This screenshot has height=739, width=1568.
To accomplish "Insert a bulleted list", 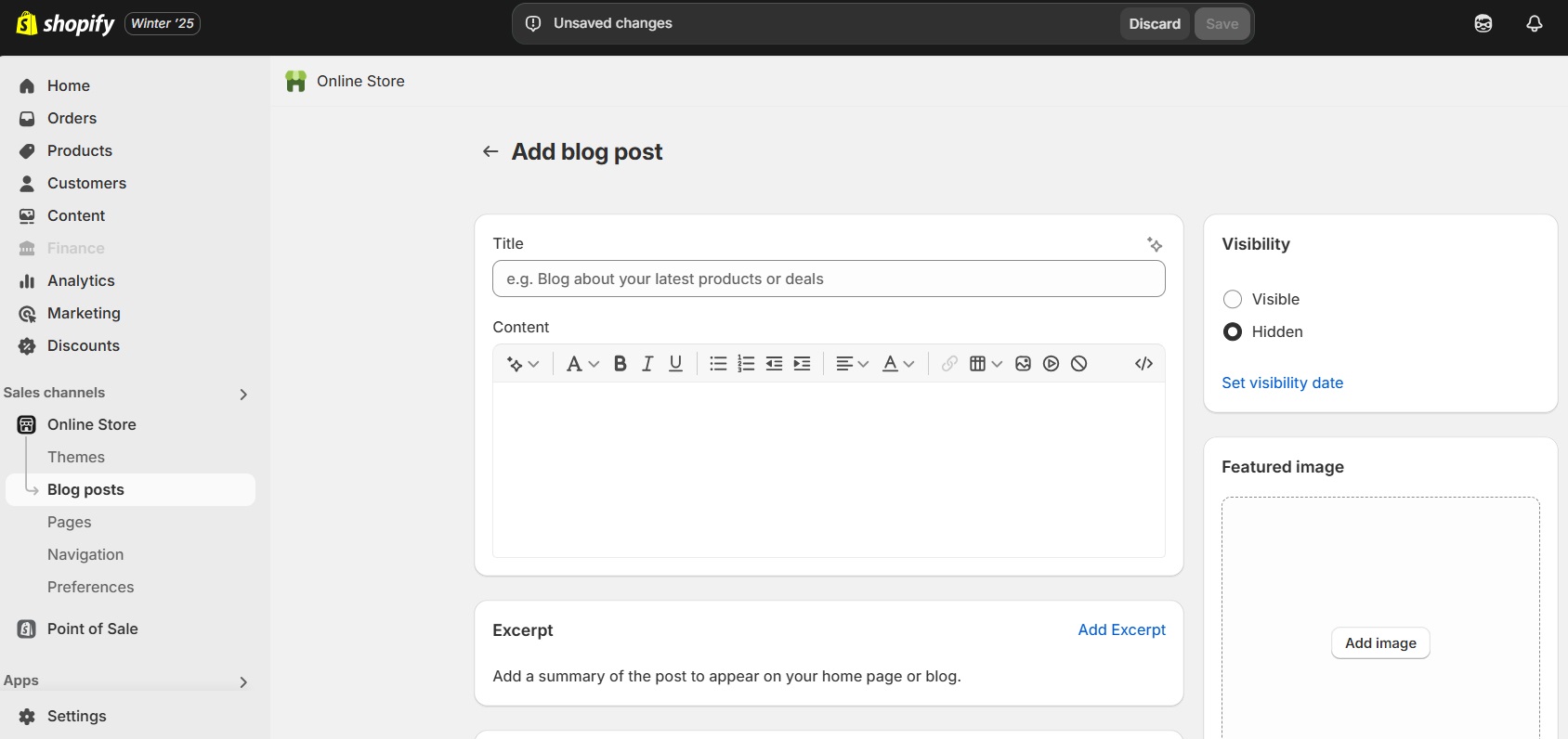I will (x=718, y=364).
